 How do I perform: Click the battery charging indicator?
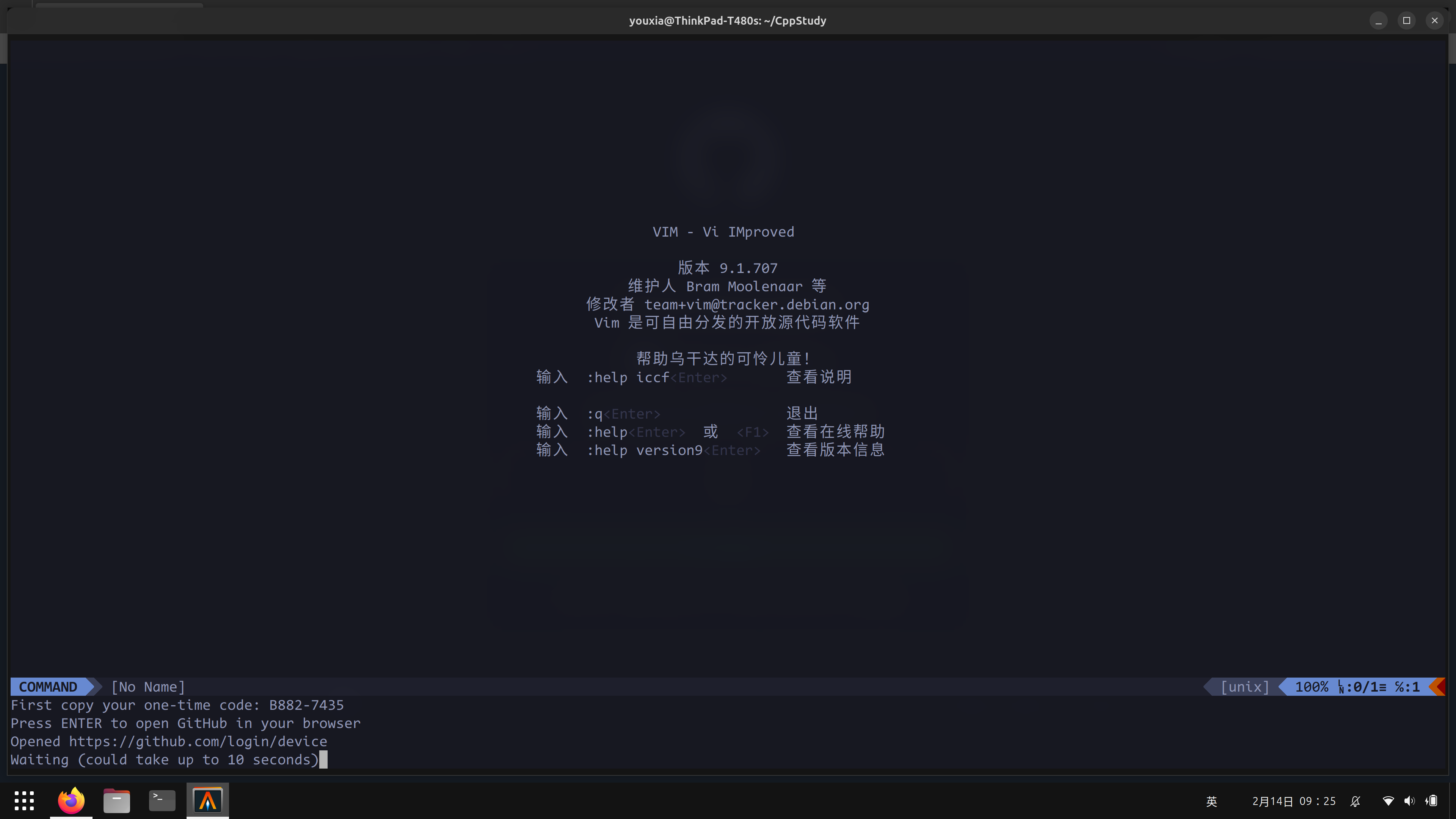1432,801
